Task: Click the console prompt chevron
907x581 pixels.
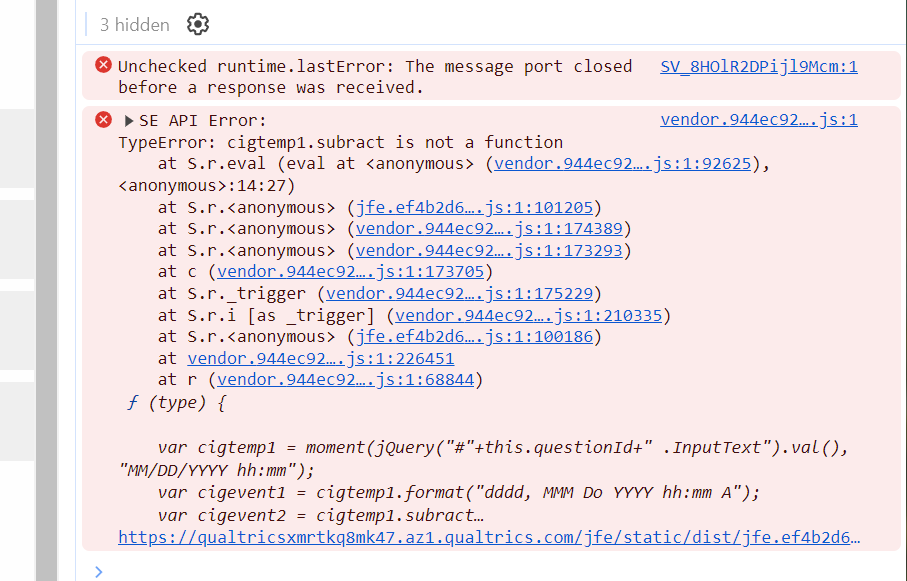Action: click(x=99, y=572)
